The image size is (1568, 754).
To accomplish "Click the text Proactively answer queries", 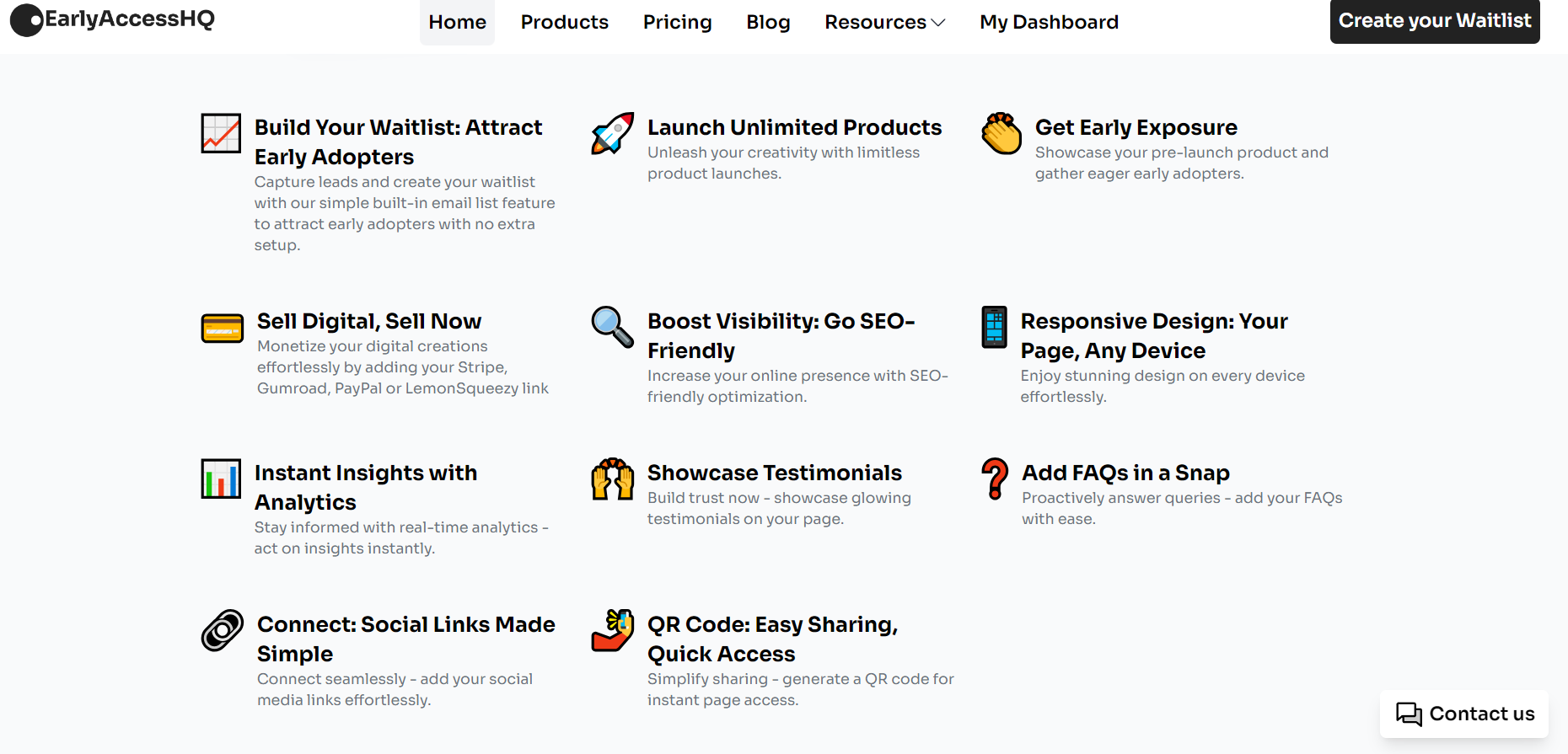I will [1121, 498].
